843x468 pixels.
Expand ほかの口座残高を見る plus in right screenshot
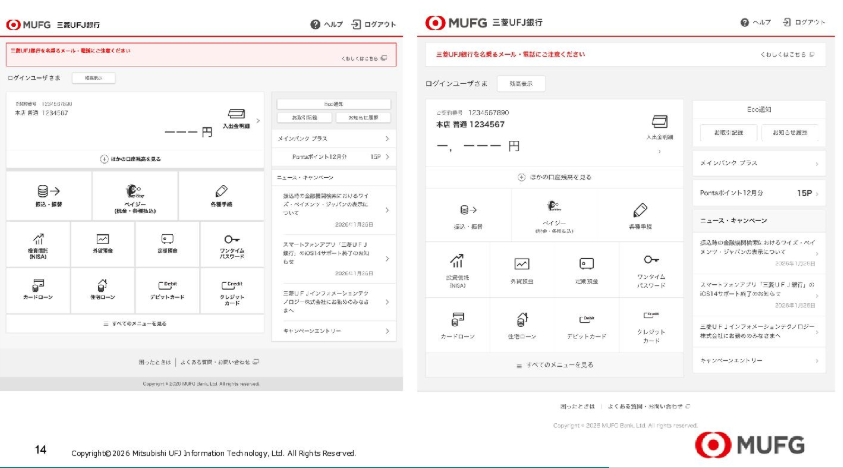coord(521,177)
